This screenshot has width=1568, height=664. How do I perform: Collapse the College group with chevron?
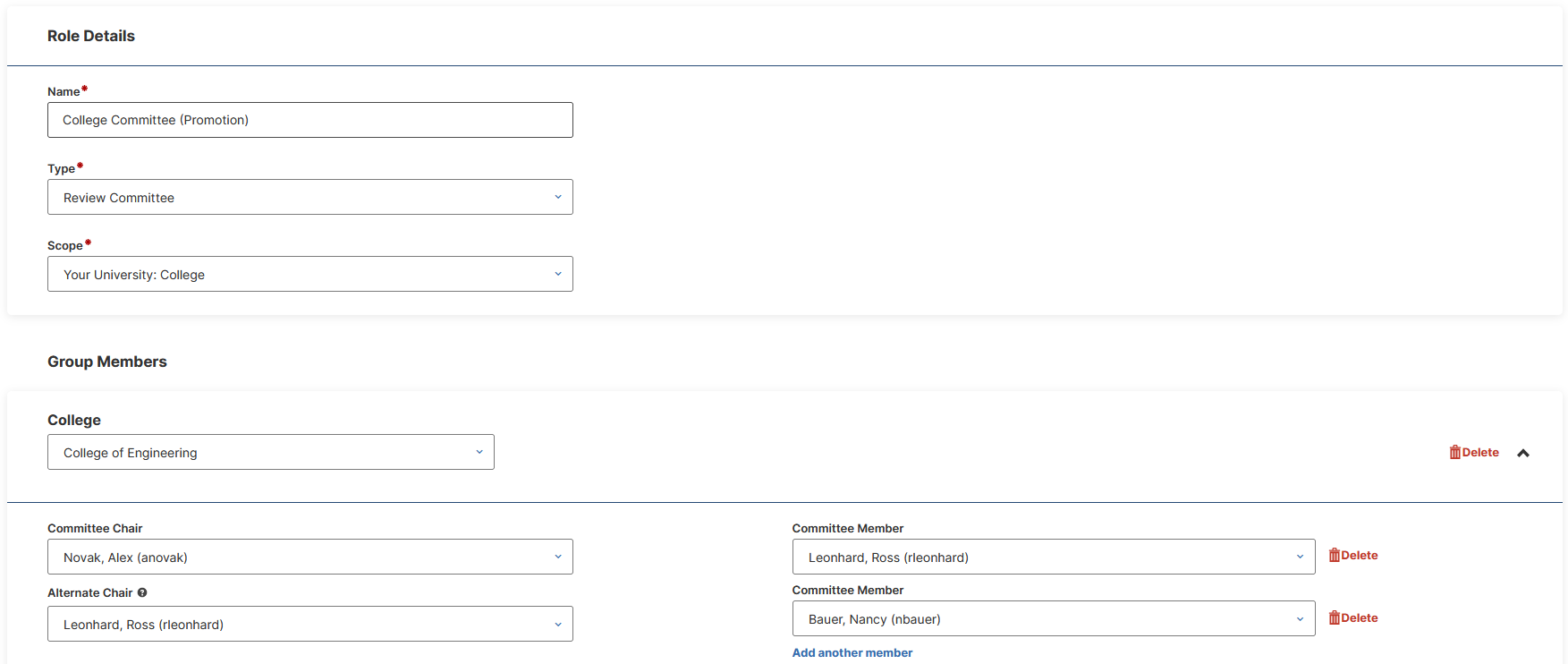[1523, 453]
